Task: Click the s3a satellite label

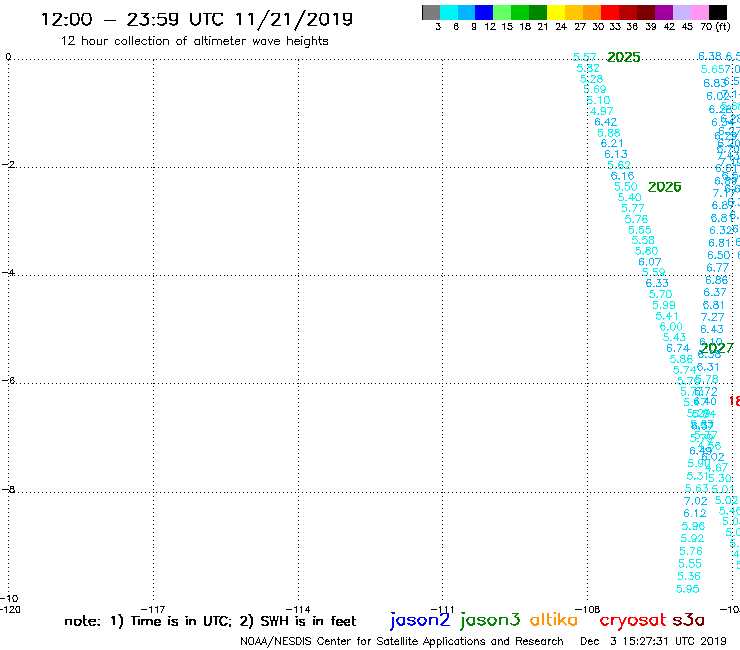Action: tap(689, 620)
